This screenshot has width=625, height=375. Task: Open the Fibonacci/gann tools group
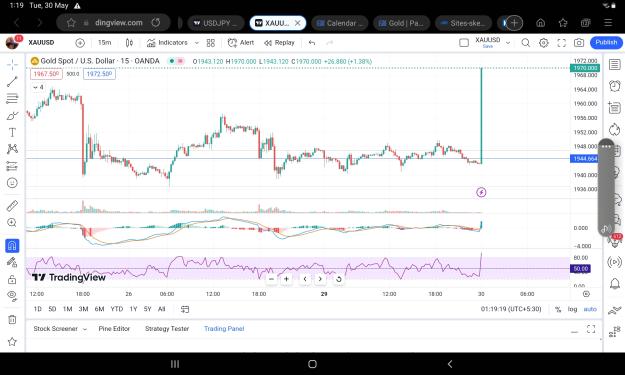(x=12, y=98)
